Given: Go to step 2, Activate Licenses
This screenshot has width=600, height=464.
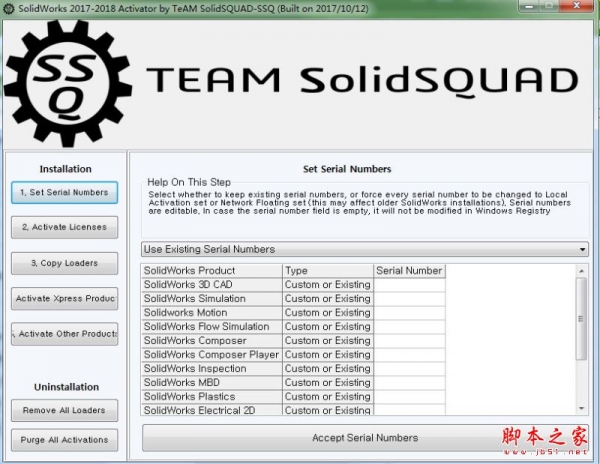Looking at the screenshot, I should 64,227.
